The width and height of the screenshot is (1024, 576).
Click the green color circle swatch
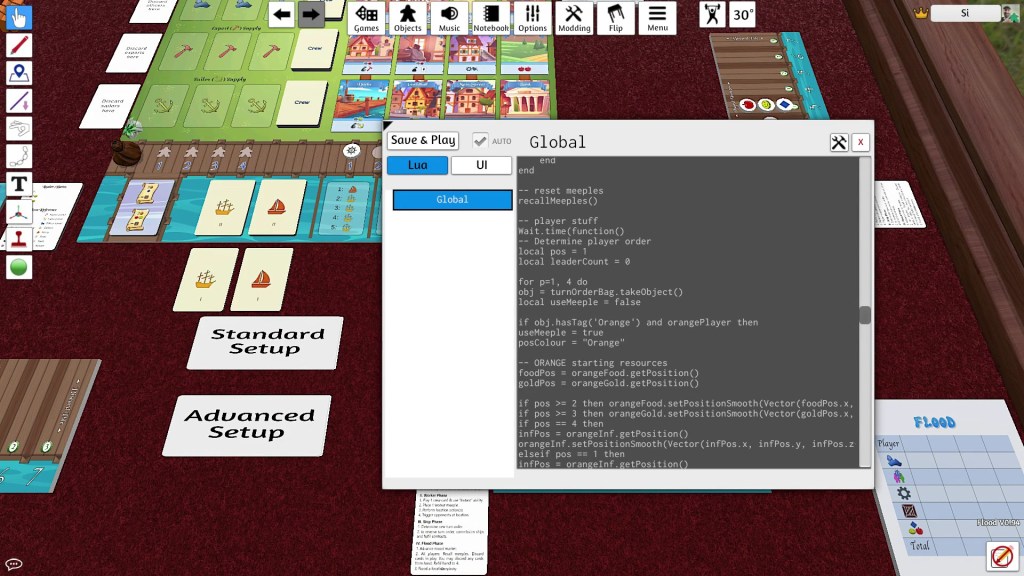pyautogui.click(x=19, y=267)
